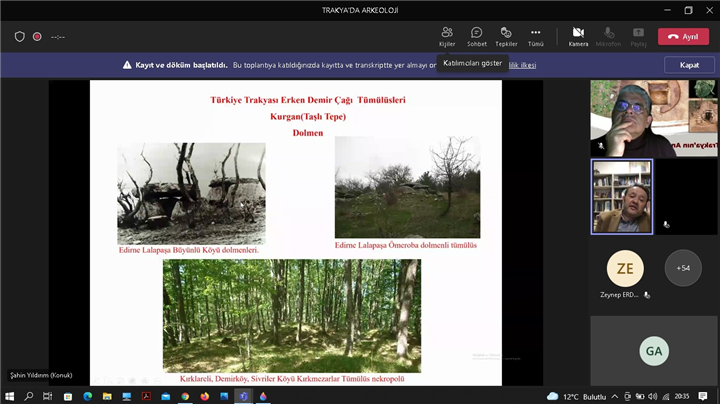This screenshot has height=404, width=720.
Task: Dismiss the recording banner with Kapat
Action: 689,65
